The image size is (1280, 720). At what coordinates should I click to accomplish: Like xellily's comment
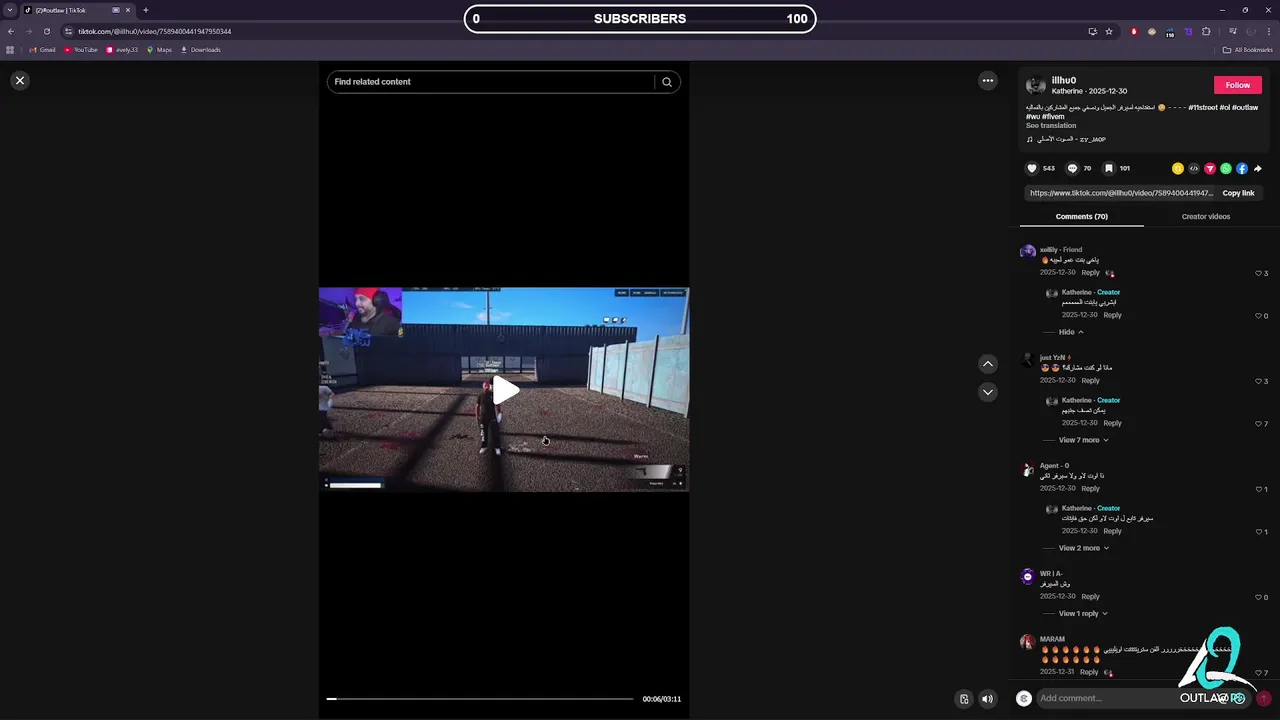coord(1259,273)
